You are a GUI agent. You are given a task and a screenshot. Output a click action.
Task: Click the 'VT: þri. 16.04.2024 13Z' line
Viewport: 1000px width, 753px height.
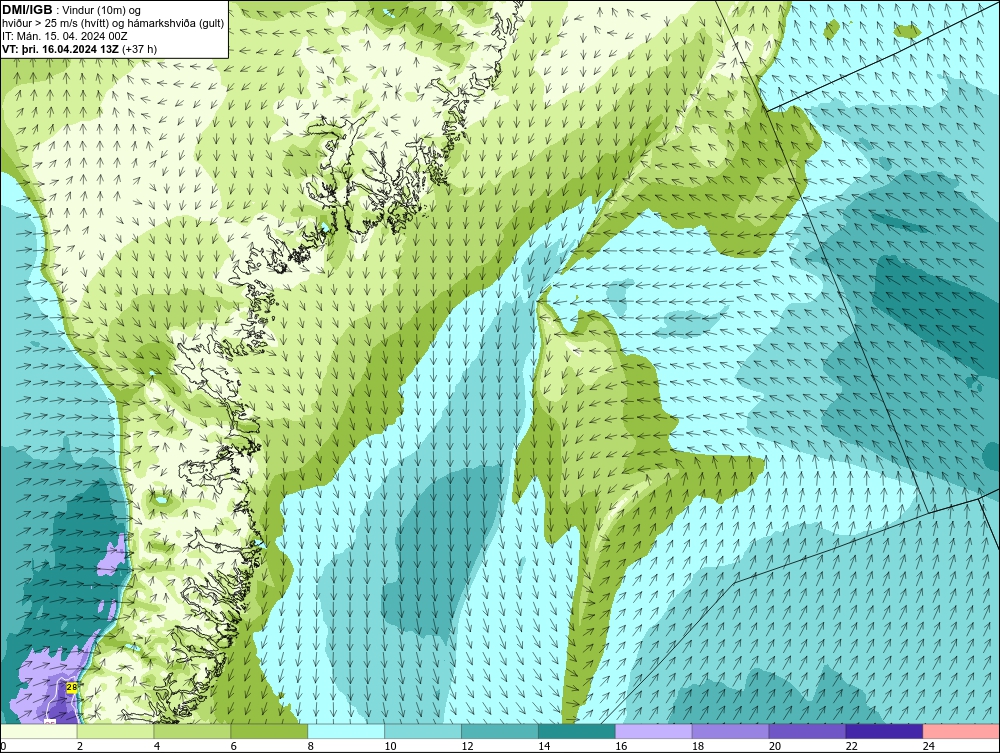pyautogui.click(x=60, y=49)
